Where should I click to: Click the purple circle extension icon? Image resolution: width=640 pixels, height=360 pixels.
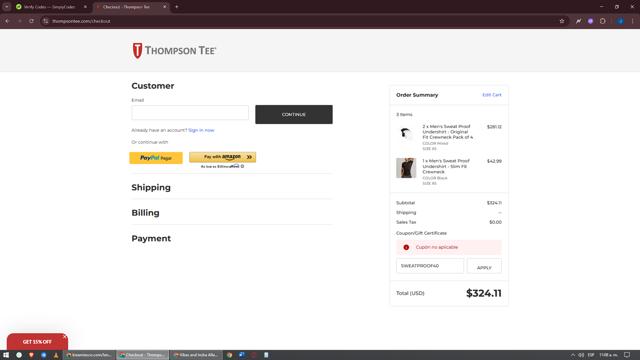tap(591, 21)
